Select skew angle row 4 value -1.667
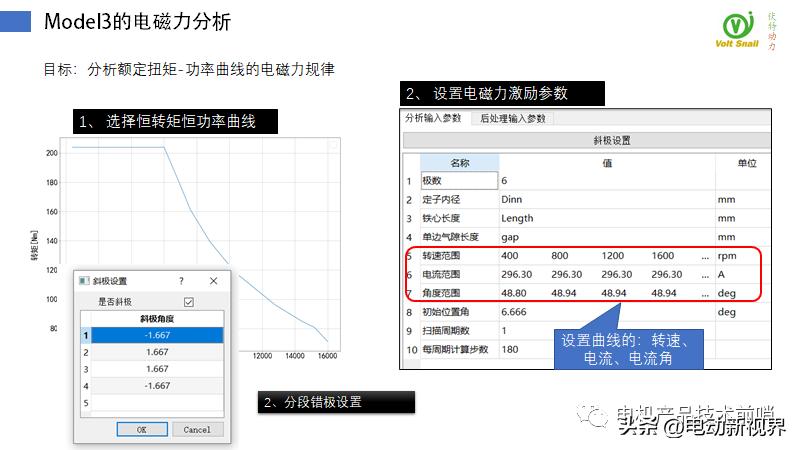The width and height of the screenshot is (800, 450). click(157, 386)
